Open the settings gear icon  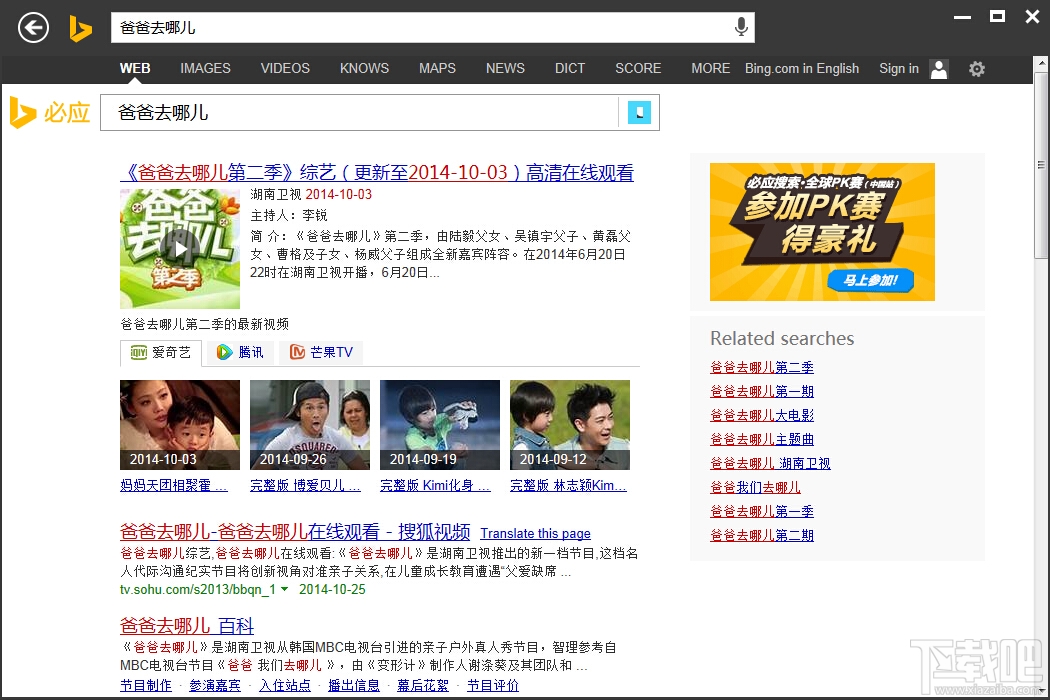(x=976, y=69)
